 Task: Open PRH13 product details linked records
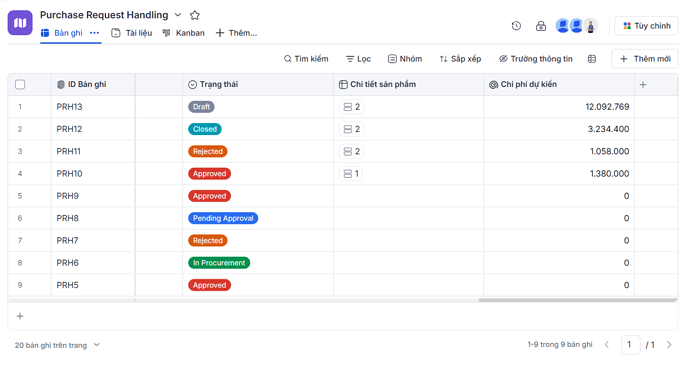pos(351,107)
